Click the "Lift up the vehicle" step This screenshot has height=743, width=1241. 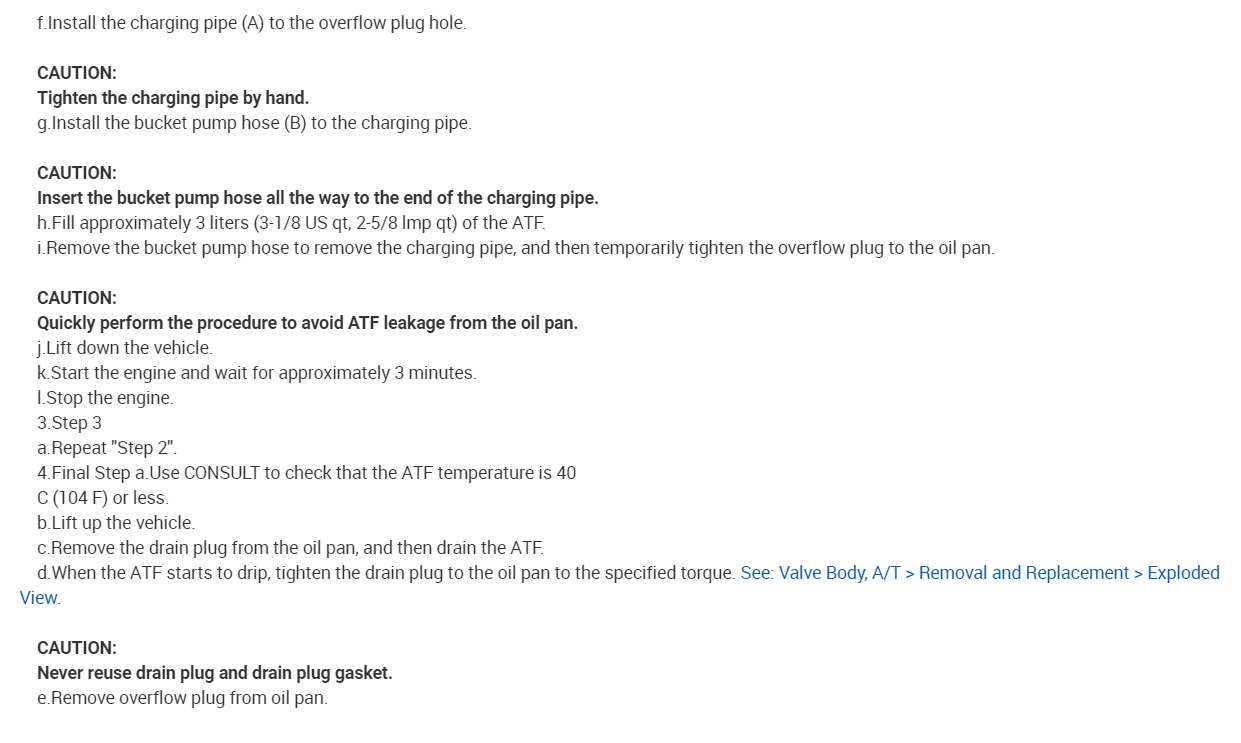tap(116, 523)
